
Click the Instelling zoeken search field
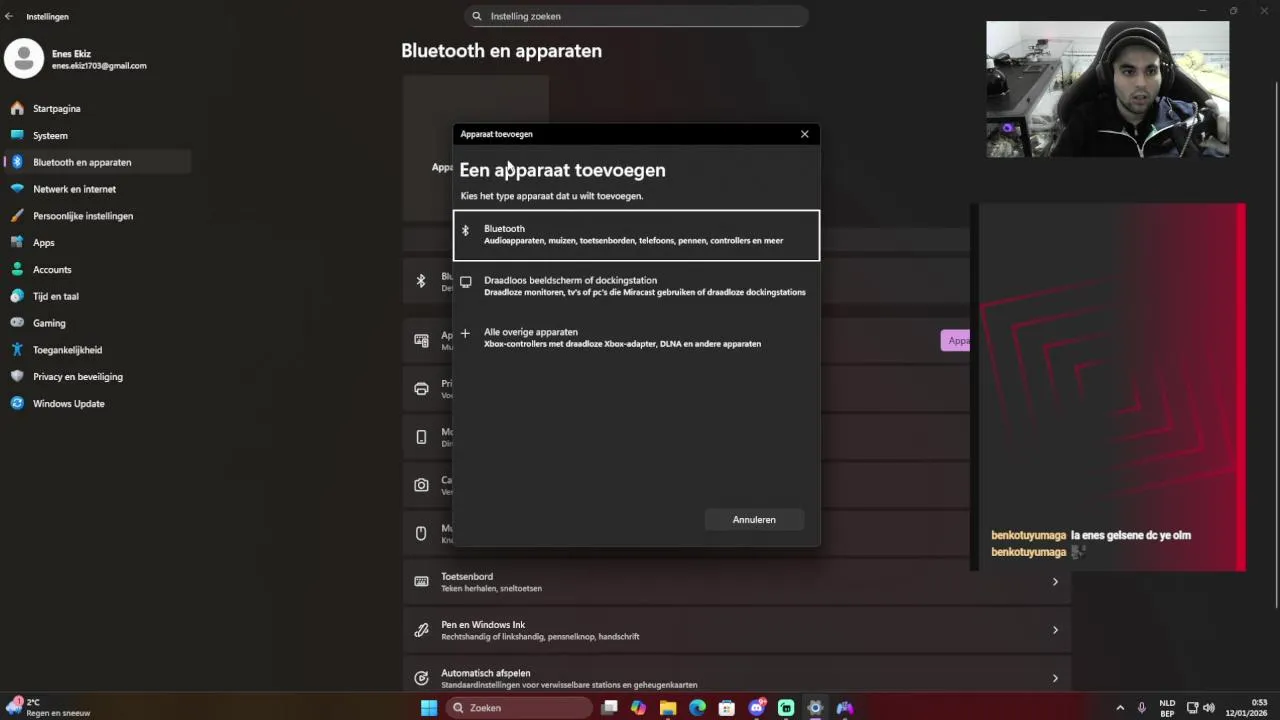click(x=636, y=16)
